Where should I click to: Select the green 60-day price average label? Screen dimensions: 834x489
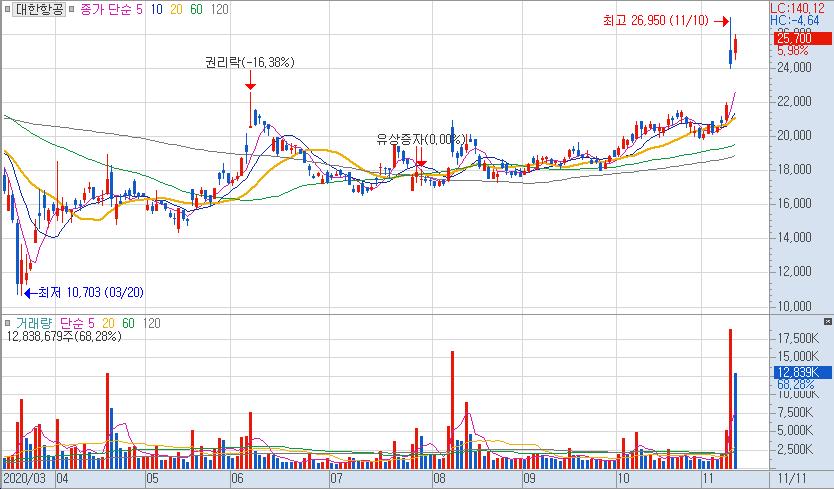[196, 9]
